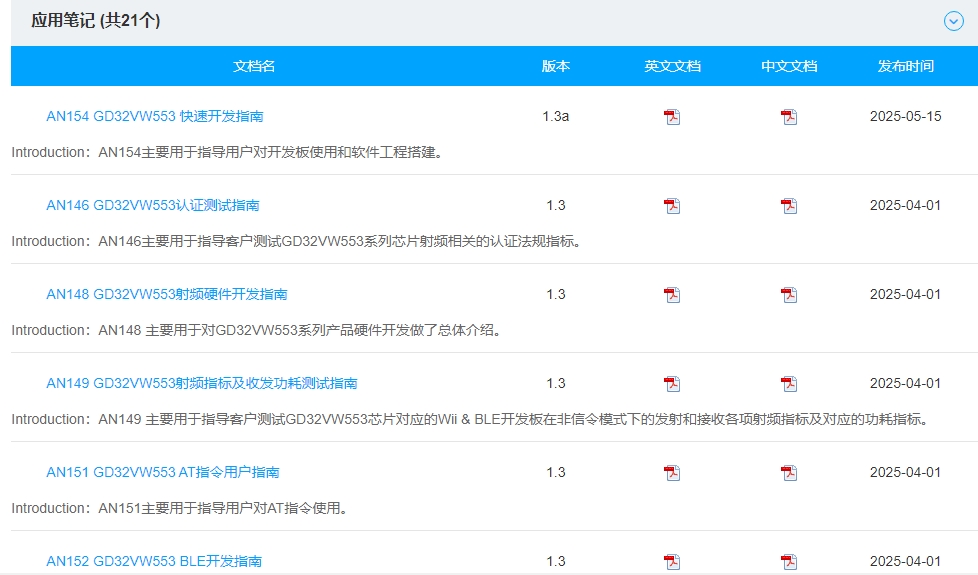Open English PDF for AN152 BLE development guide
The height and width of the screenshot is (575, 978).
coord(672,561)
